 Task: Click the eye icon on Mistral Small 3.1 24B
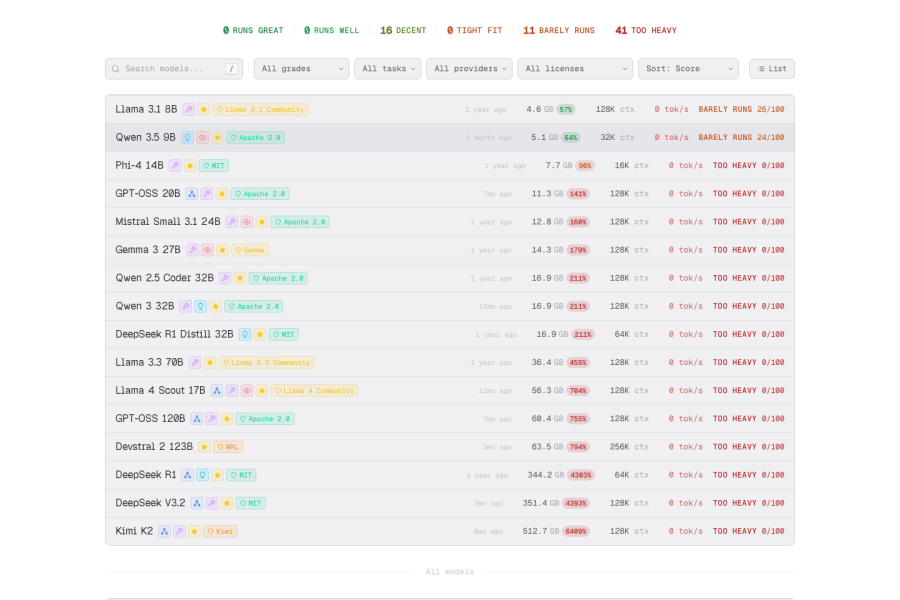(x=247, y=221)
